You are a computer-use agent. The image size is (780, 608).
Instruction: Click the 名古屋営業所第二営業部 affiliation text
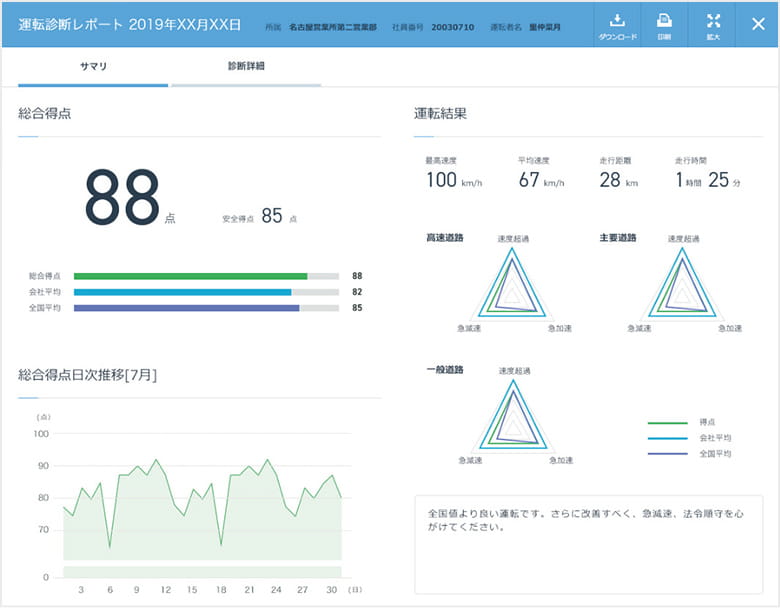pos(333,27)
